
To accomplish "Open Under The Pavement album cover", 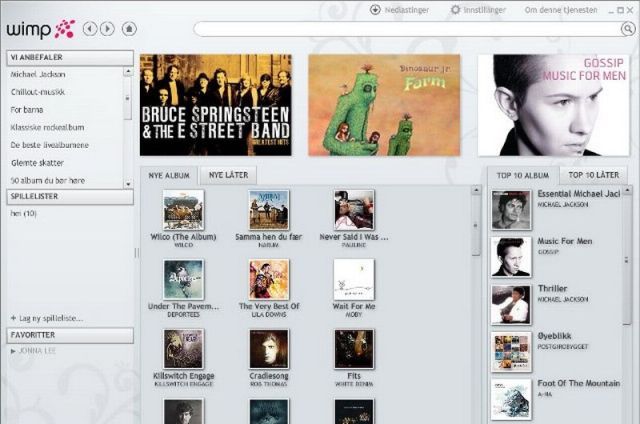I will [184, 280].
